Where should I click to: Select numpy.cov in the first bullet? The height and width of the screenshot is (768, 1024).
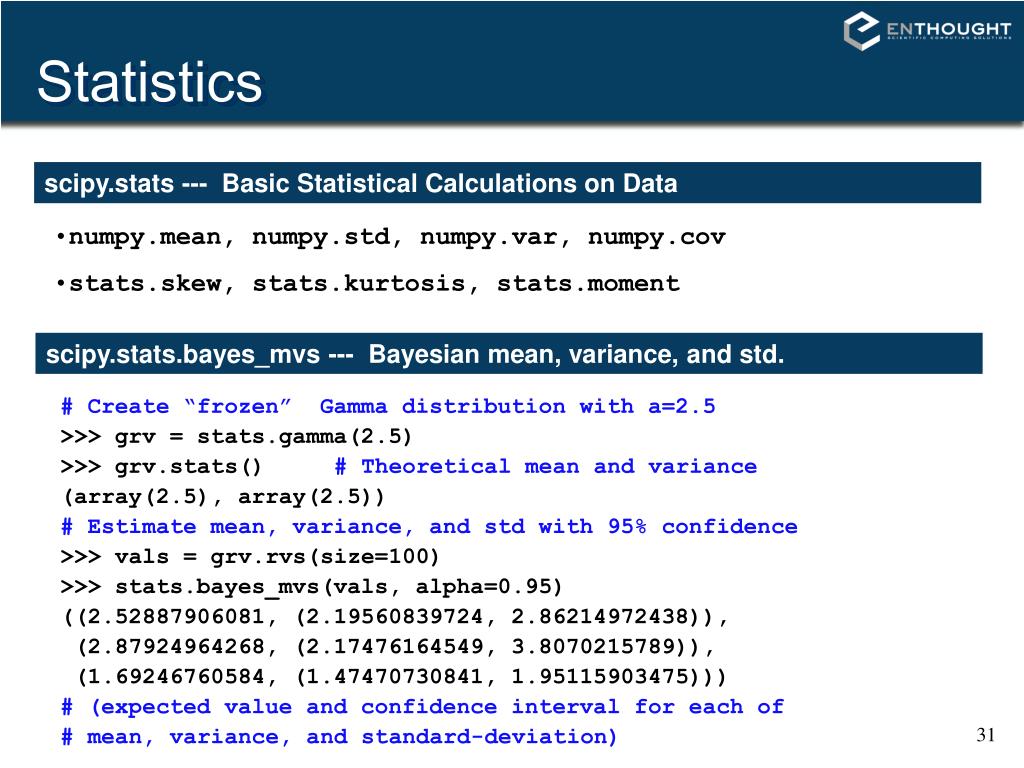(x=656, y=236)
